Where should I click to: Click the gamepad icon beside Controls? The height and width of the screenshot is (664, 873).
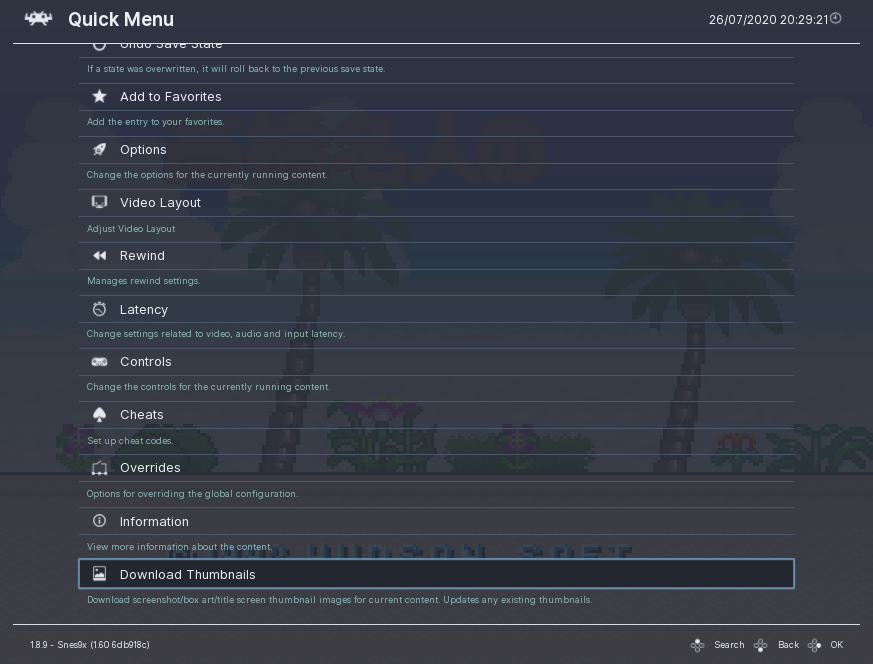[x=99, y=362]
